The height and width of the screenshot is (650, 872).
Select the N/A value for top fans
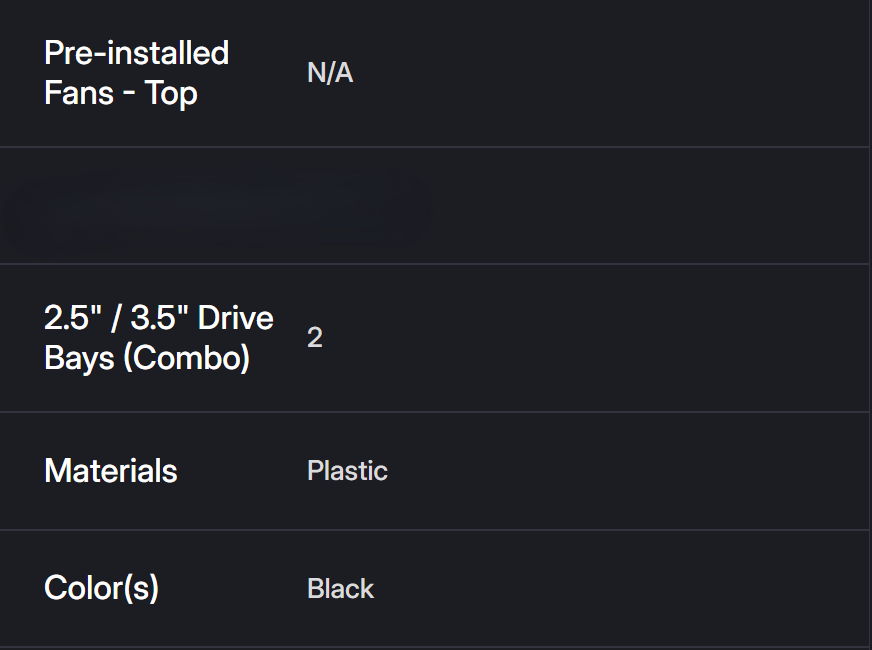(x=330, y=73)
